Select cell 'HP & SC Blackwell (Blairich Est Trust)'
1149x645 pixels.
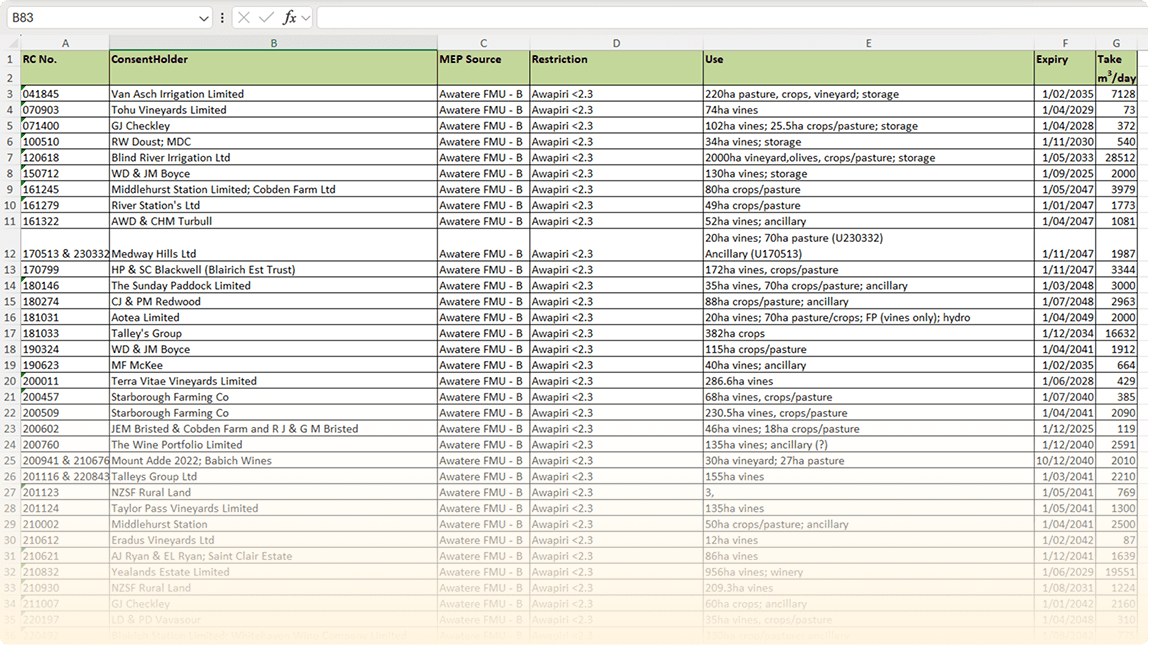[x=273, y=270]
